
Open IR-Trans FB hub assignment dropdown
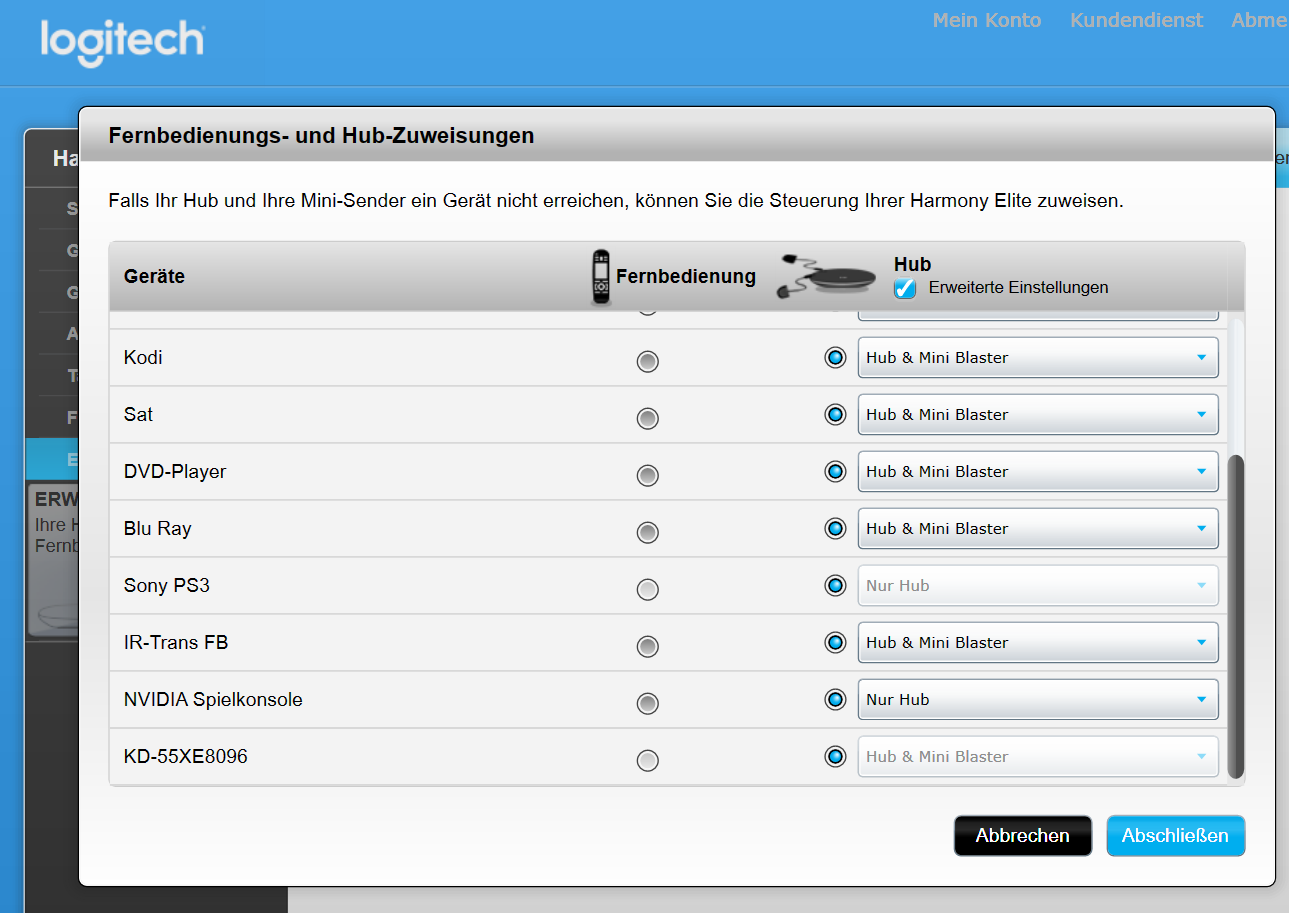1037,643
